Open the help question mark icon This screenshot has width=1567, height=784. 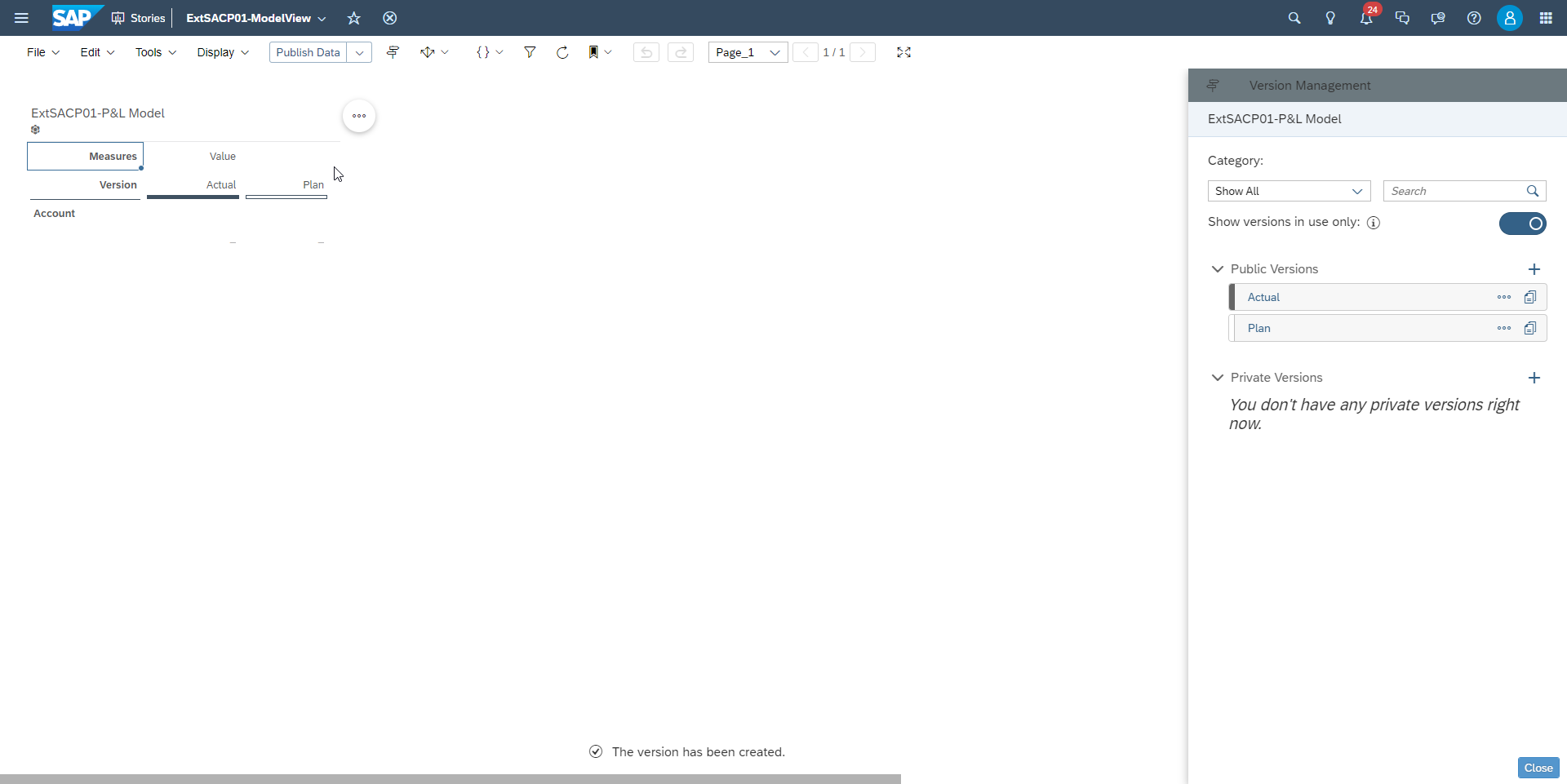(1474, 18)
